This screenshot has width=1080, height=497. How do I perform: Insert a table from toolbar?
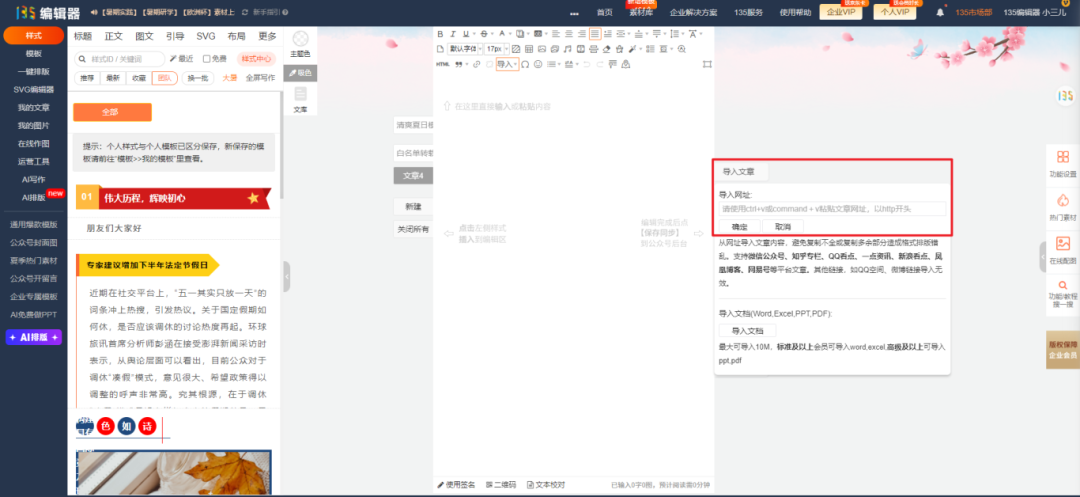(x=529, y=49)
